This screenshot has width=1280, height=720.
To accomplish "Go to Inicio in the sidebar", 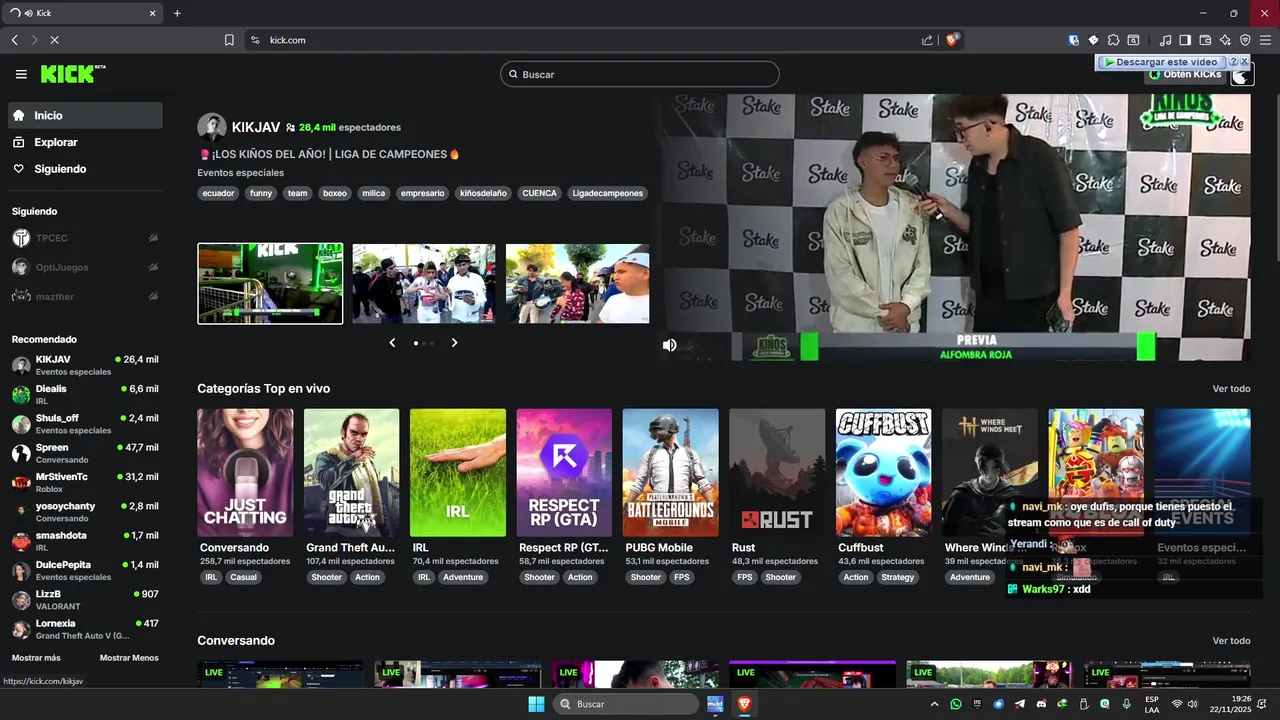I will point(85,115).
